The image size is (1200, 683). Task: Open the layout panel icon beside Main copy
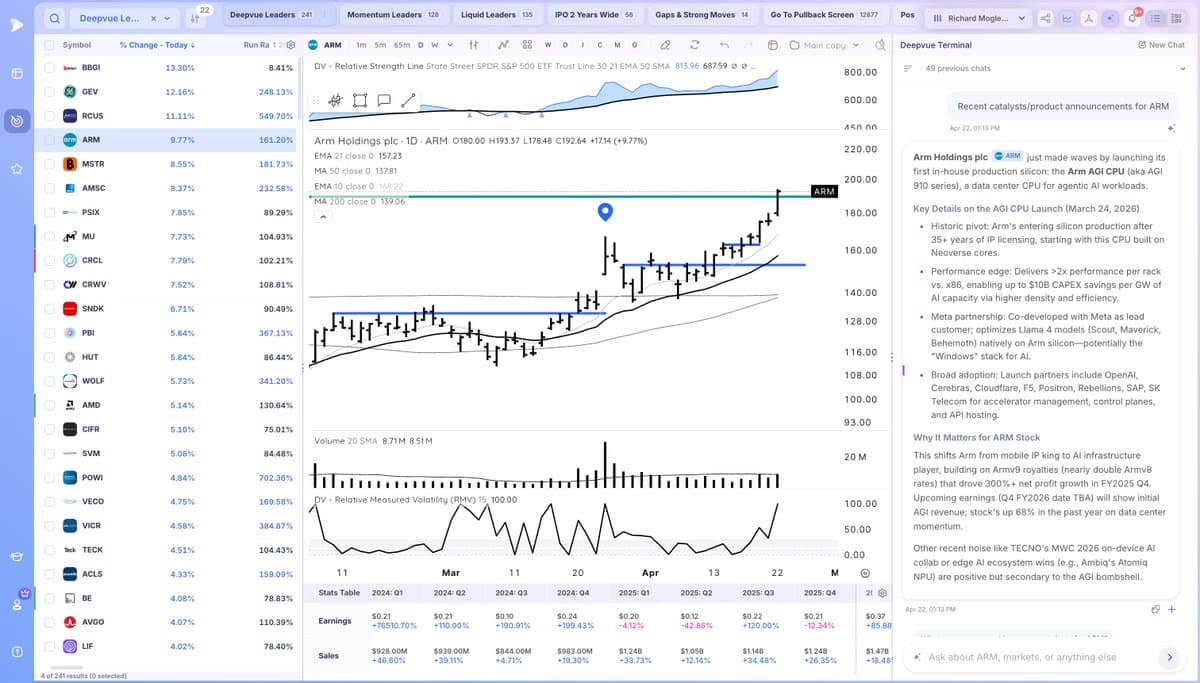tap(773, 45)
